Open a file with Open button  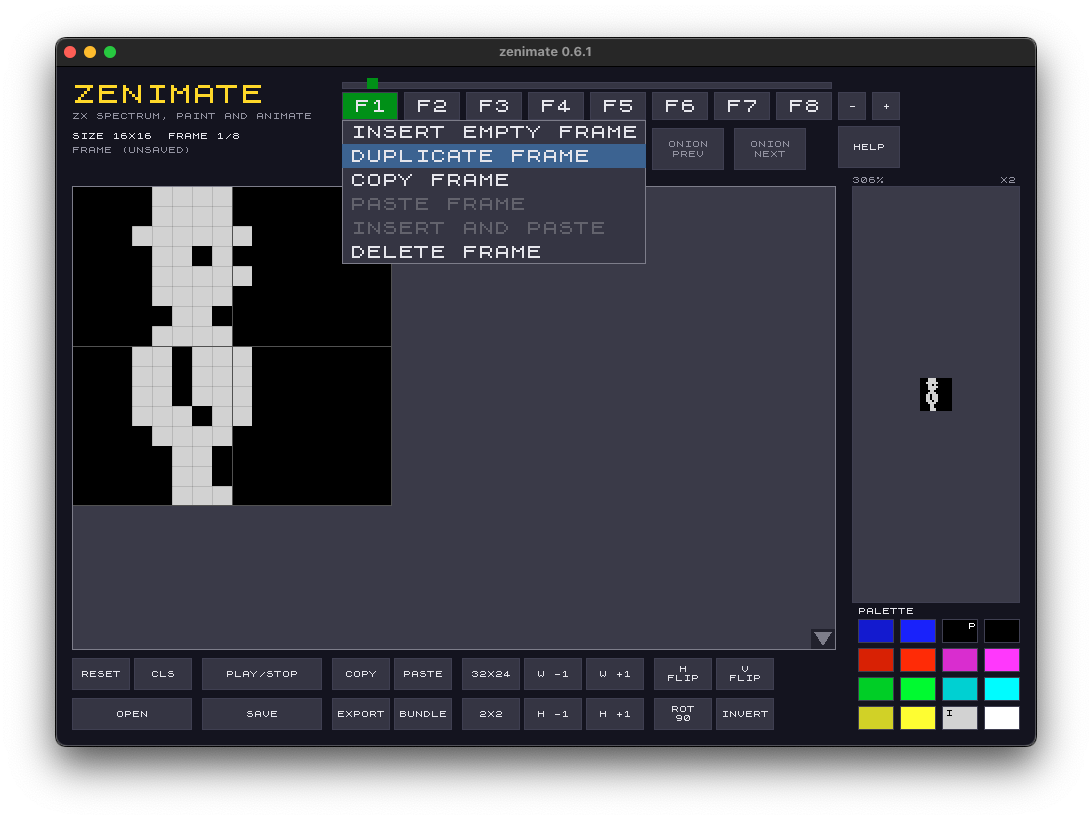(x=132, y=713)
